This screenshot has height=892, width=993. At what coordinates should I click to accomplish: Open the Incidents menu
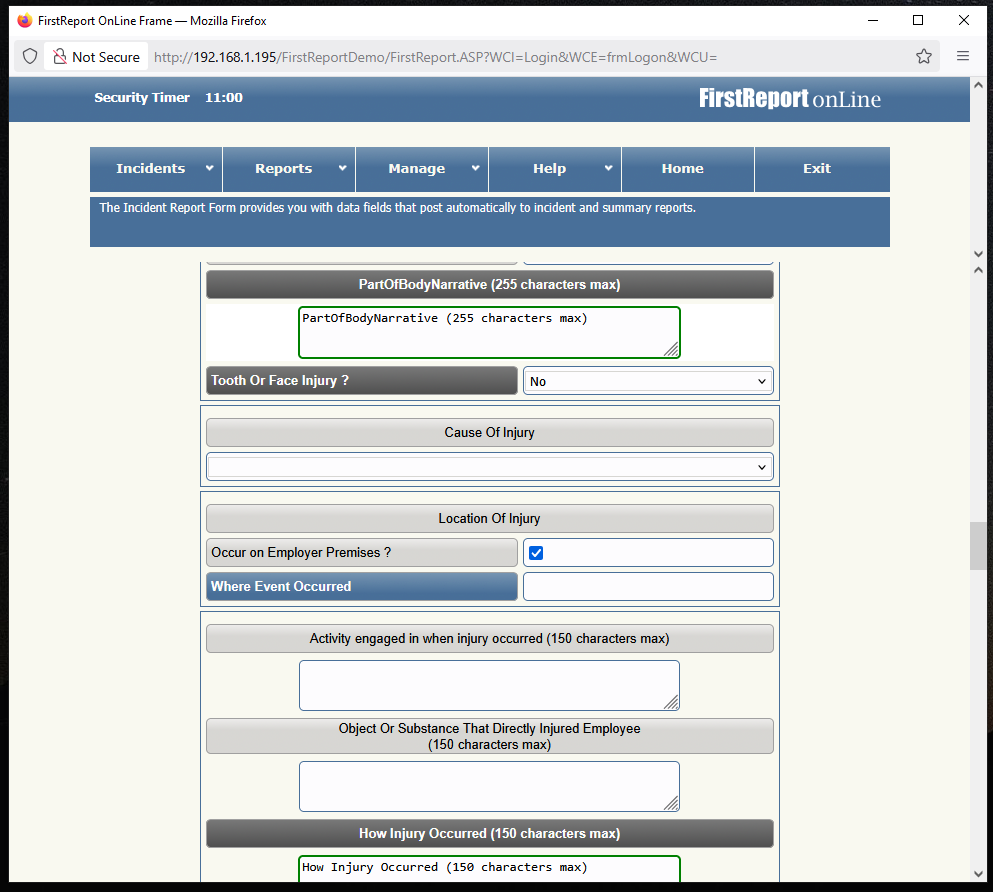156,169
